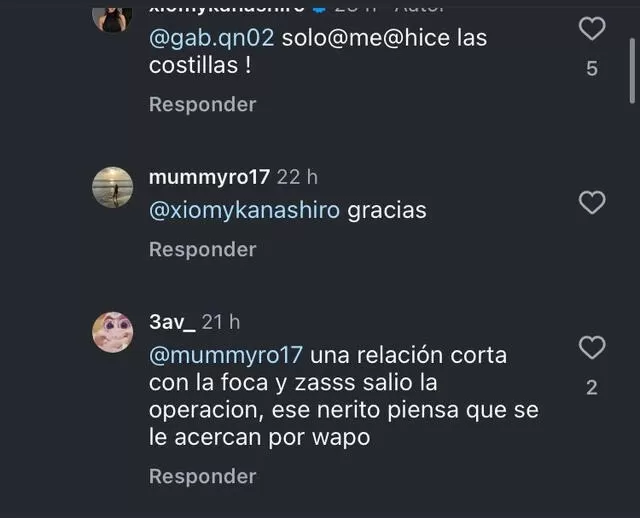The height and width of the screenshot is (518, 640).
Task: Open the @xiomykanashiro mention link
Action: pyautogui.click(x=244, y=211)
